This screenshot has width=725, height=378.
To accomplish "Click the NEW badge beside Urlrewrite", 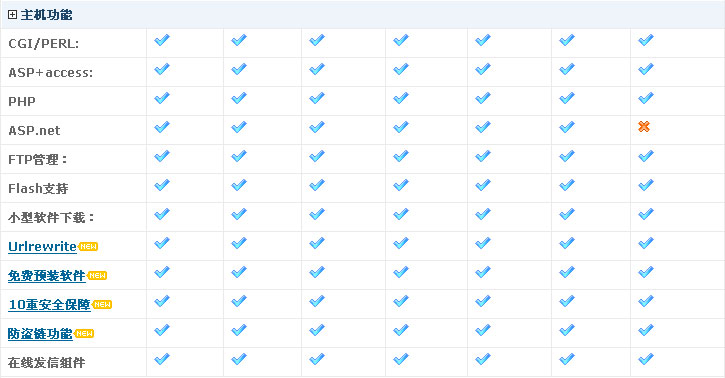I will pos(88,246).
